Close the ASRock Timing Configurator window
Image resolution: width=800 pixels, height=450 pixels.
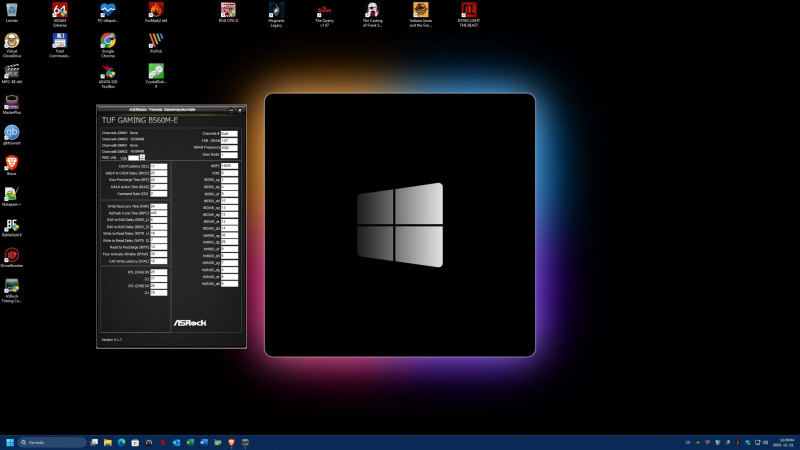click(x=238, y=109)
